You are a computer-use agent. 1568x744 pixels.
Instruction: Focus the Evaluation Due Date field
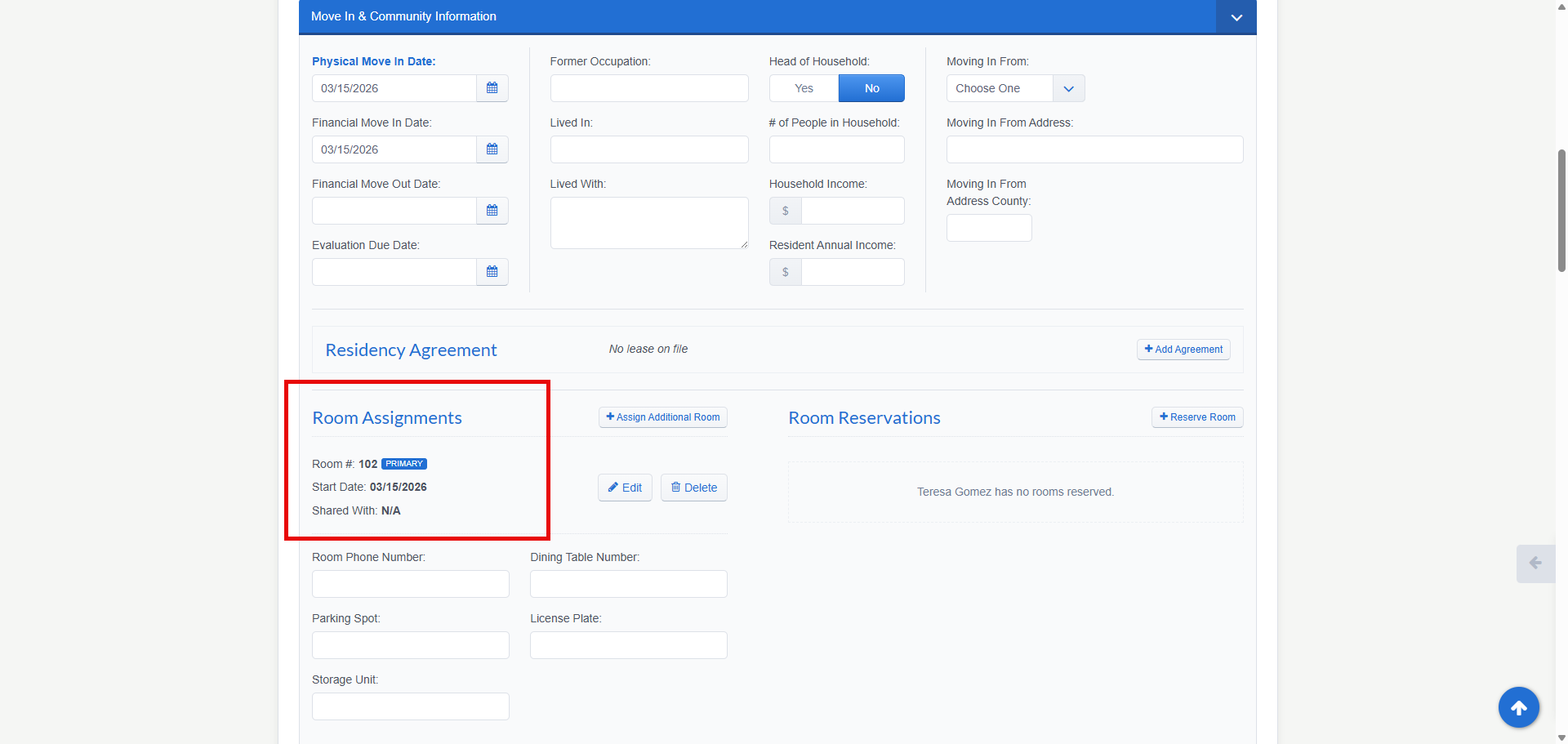pos(394,272)
